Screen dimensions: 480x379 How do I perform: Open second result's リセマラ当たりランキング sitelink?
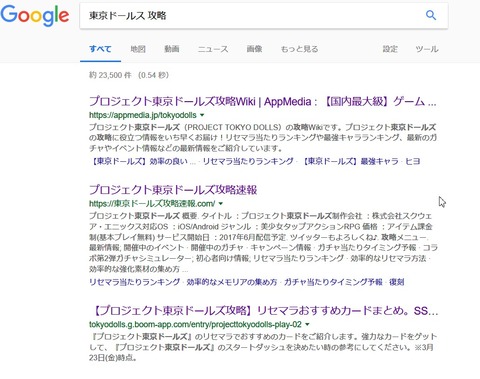pos(134,282)
